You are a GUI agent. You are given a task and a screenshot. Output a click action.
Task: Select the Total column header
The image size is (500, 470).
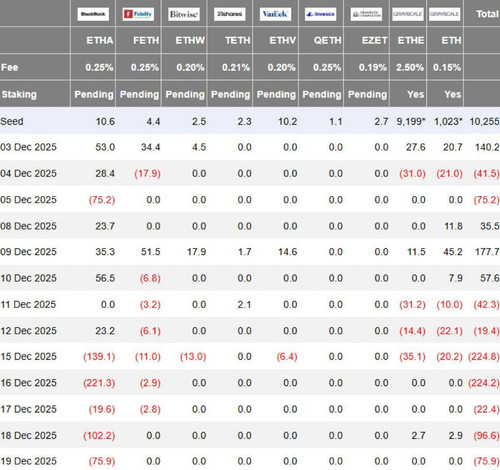coord(487,14)
